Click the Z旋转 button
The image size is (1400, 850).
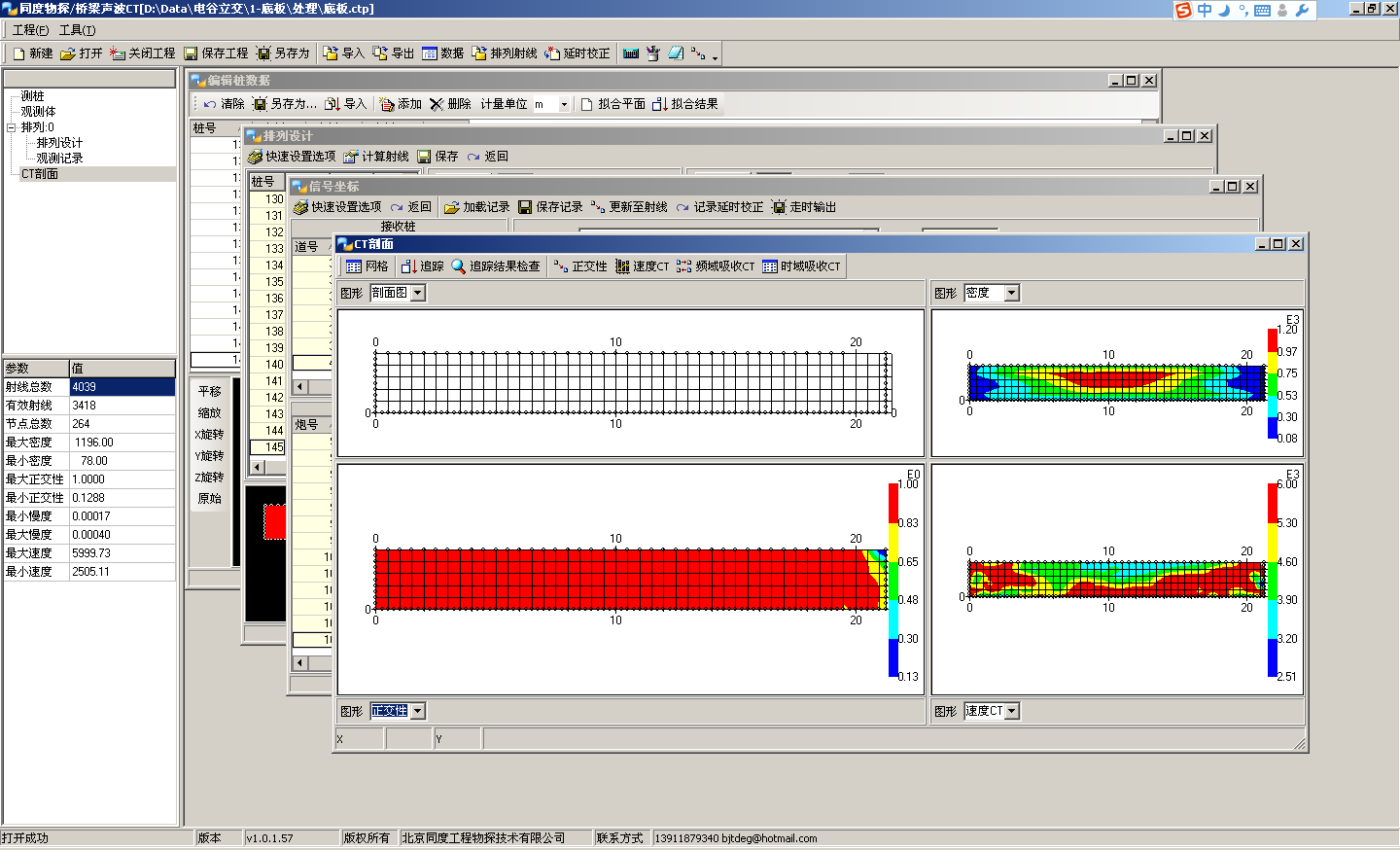[210, 478]
